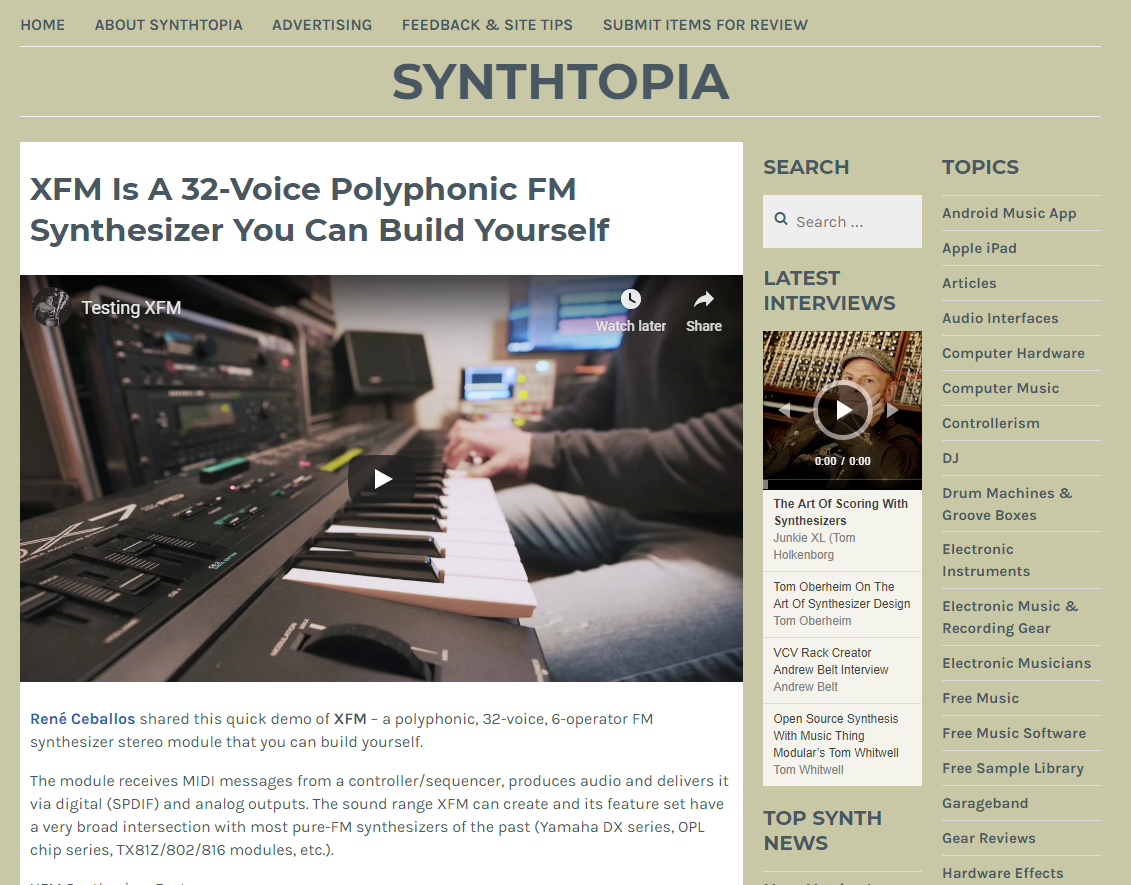Go to previous interview video arrow
Image resolution: width=1131 pixels, height=885 pixels.
tap(784, 410)
